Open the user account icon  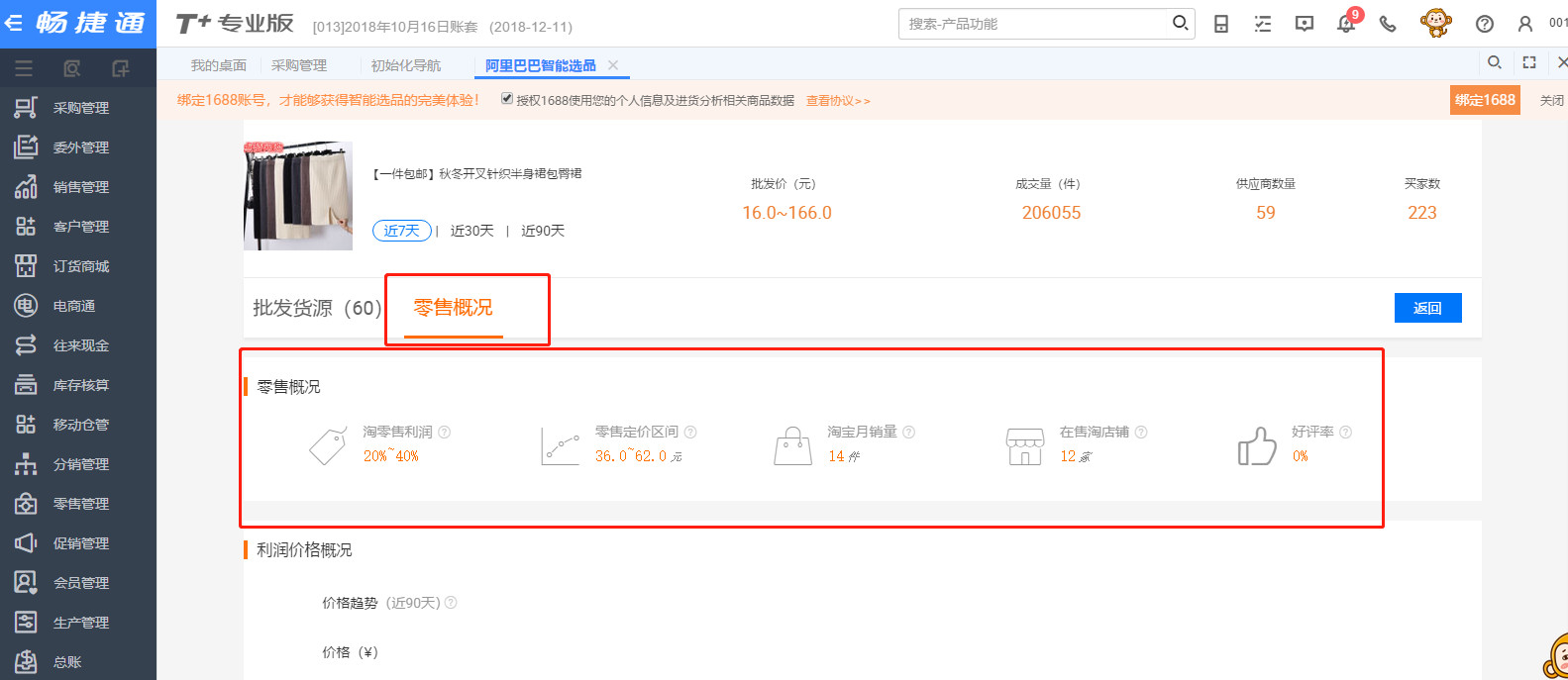tap(1525, 24)
